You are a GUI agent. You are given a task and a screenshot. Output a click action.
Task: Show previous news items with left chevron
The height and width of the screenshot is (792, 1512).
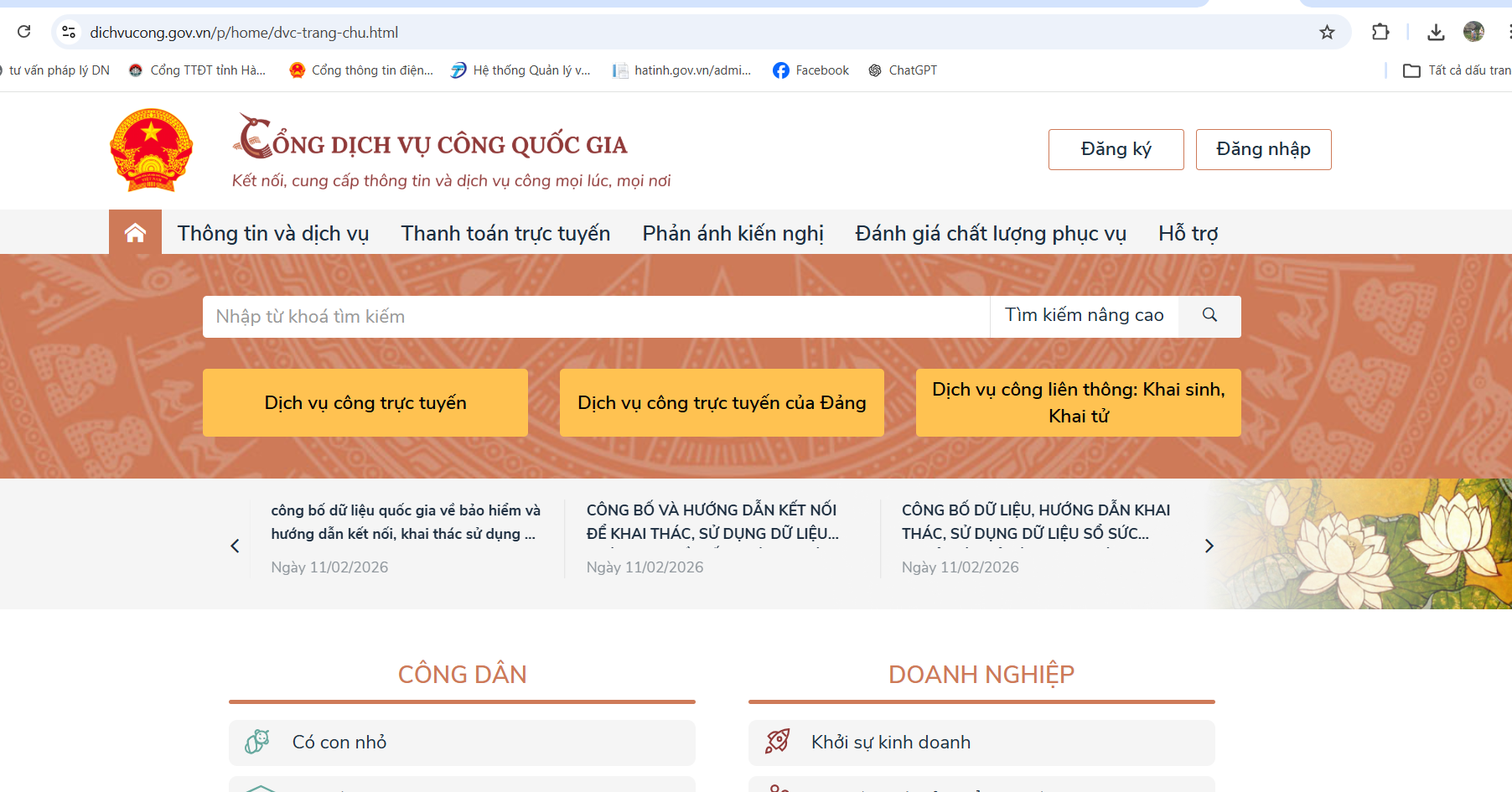235,546
